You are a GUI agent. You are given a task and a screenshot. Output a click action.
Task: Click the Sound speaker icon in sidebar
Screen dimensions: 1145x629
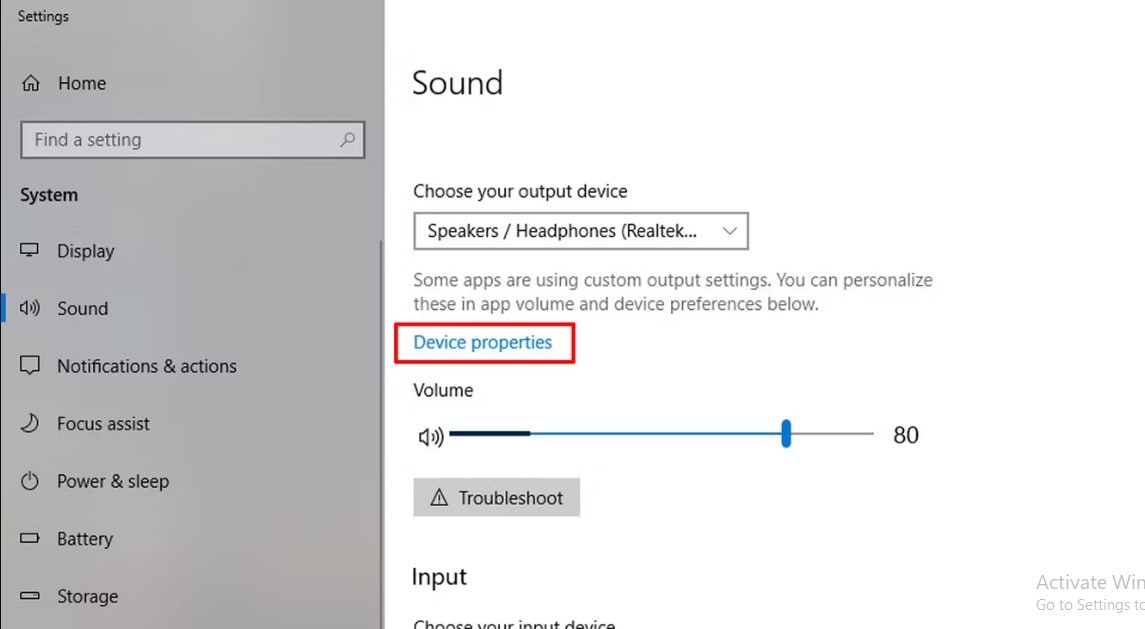tap(29, 308)
